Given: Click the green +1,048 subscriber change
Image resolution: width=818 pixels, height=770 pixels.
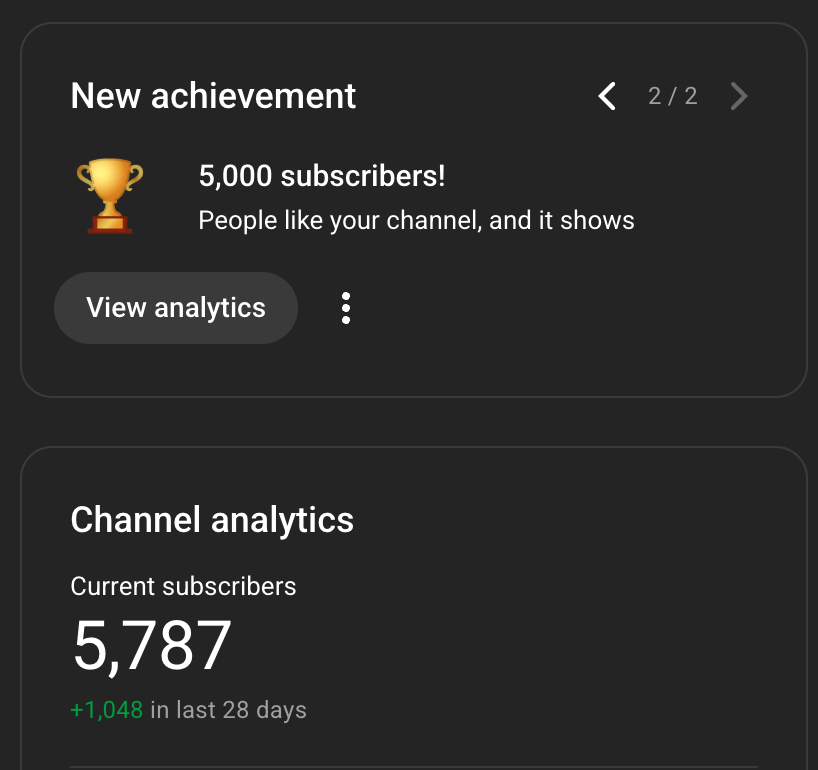Looking at the screenshot, I should click(x=107, y=710).
